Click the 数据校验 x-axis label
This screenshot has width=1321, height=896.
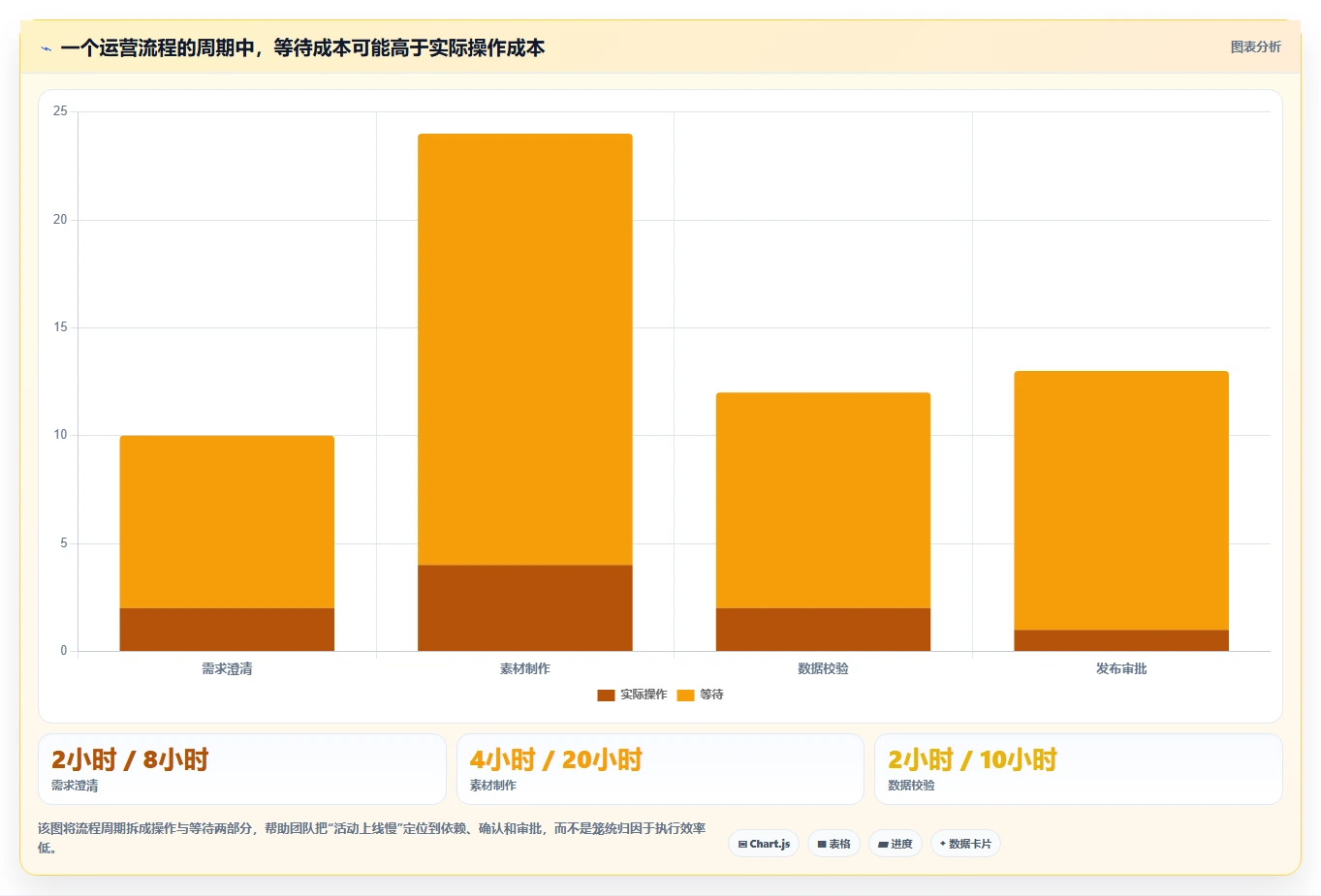(x=823, y=668)
